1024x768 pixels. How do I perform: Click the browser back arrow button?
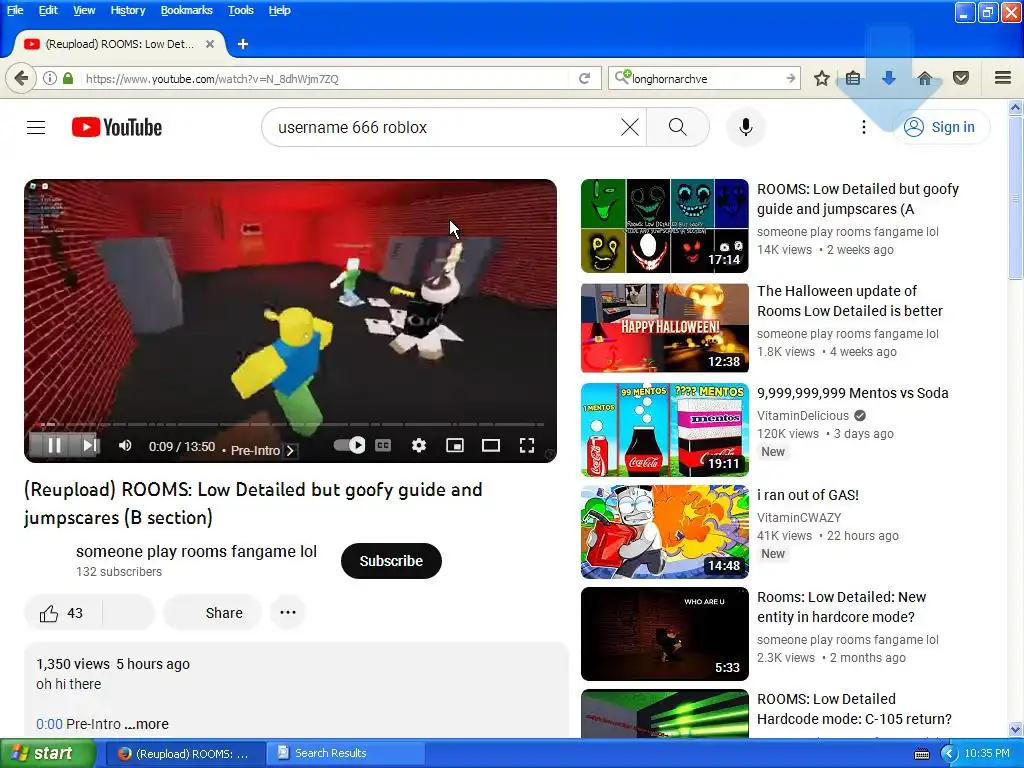(21, 78)
